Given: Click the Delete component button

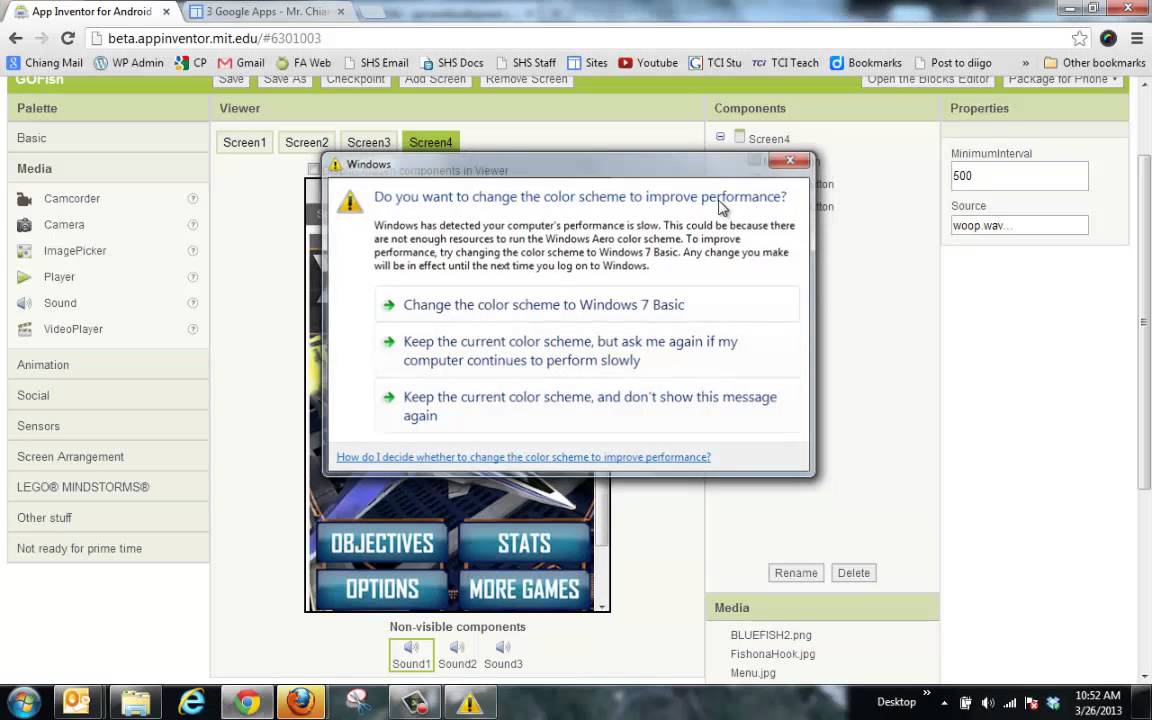Looking at the screenshot, I should tap(854, 573).
